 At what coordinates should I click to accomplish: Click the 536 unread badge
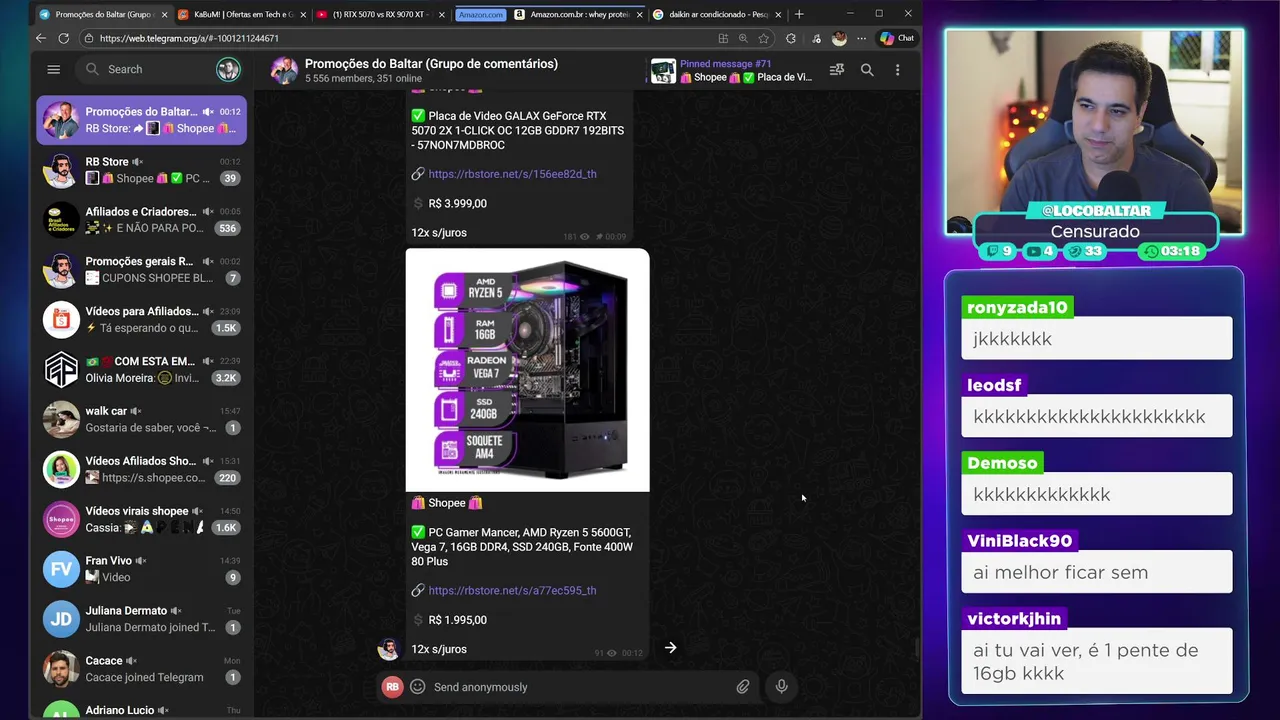(x=227, y=229)
